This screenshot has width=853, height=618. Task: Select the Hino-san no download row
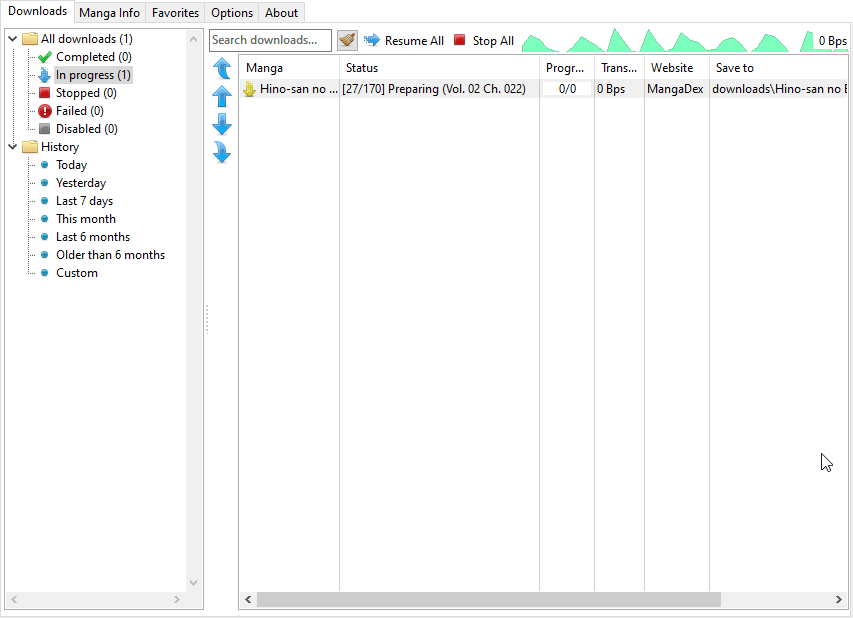click(543, 89)
